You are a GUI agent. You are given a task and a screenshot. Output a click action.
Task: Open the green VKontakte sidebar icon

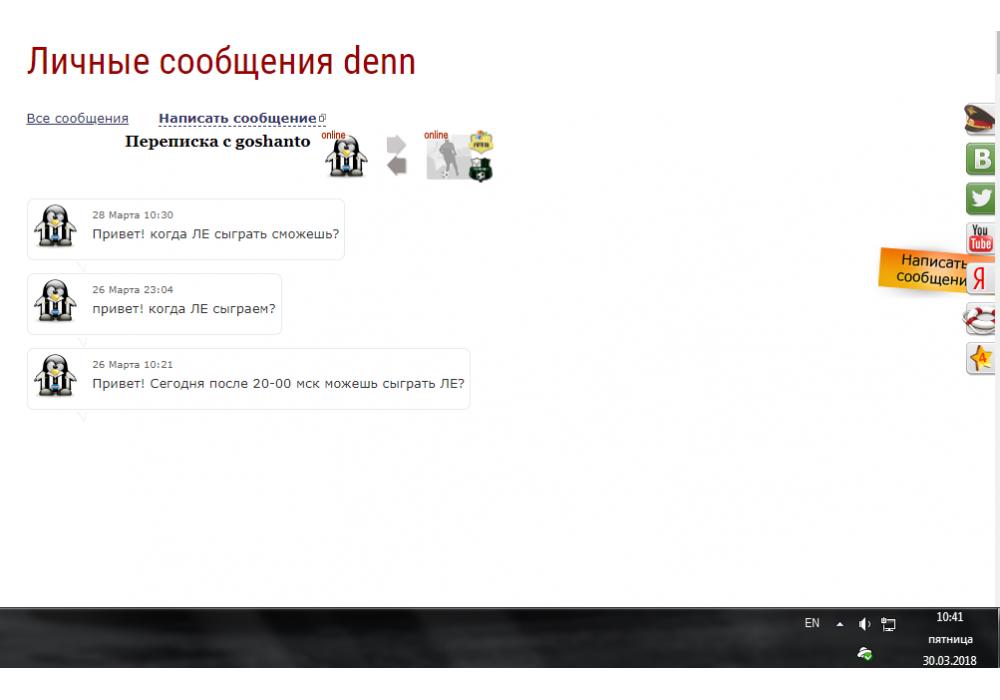pyautogui.click(x=980, y=159)
